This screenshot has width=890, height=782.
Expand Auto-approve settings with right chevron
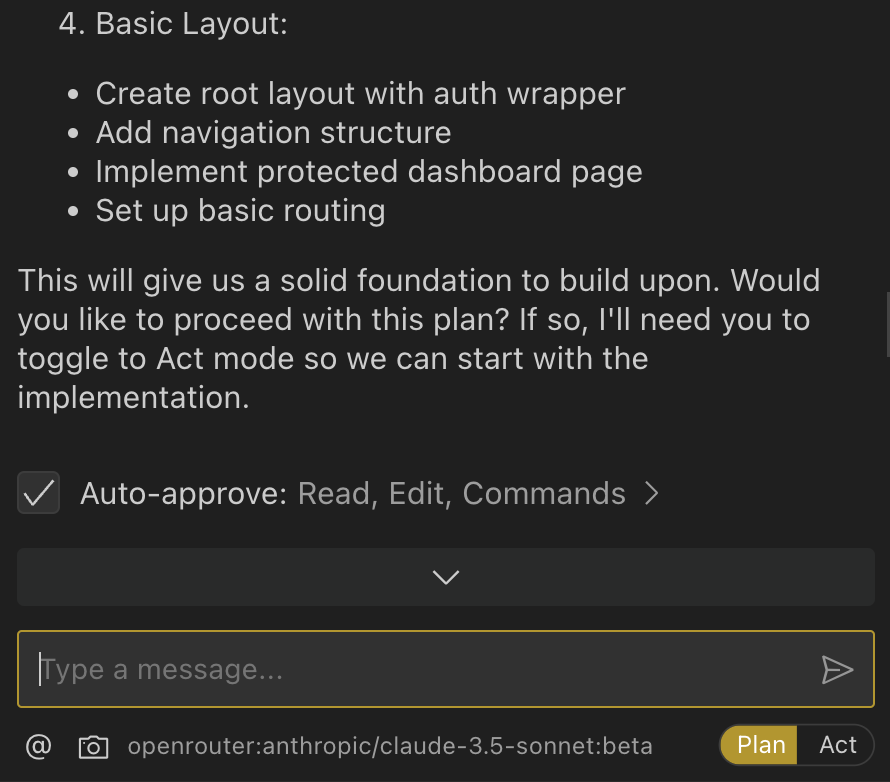[652, 493]
